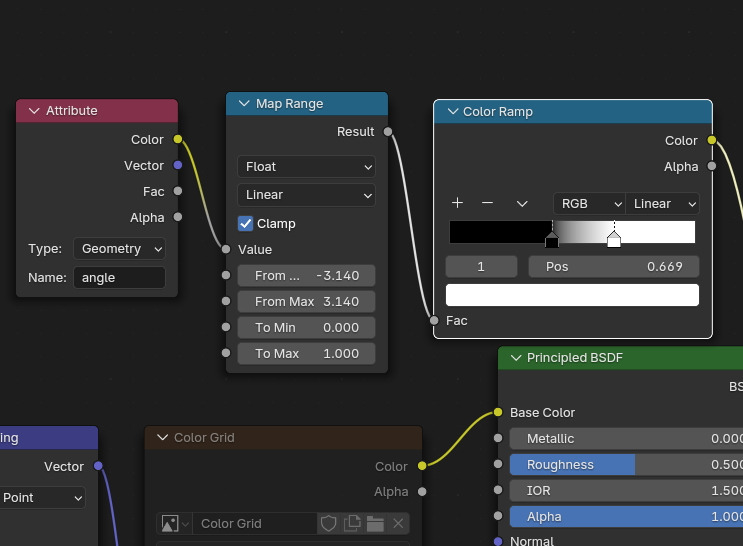This screenshot has width=743, height=546.
Task: Select the Map Range node header title
Action: pyautogui.click(x=290, y=104)
